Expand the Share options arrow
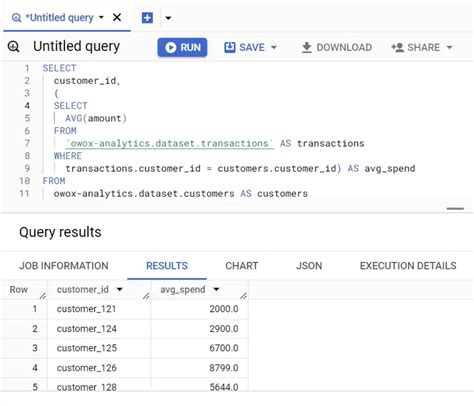The width and height of the screenshot is (474, 406). pos(449,47)
